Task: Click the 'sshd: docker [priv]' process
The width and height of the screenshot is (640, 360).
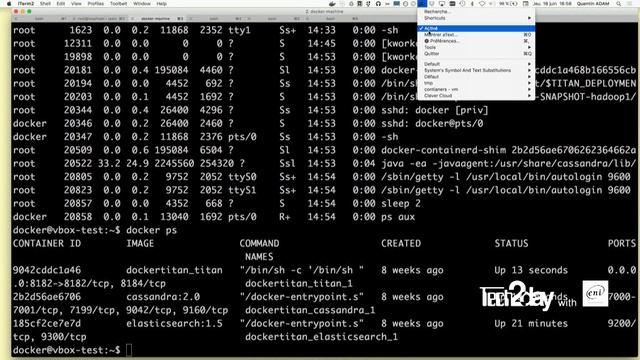Action: (x=435, y=110)
